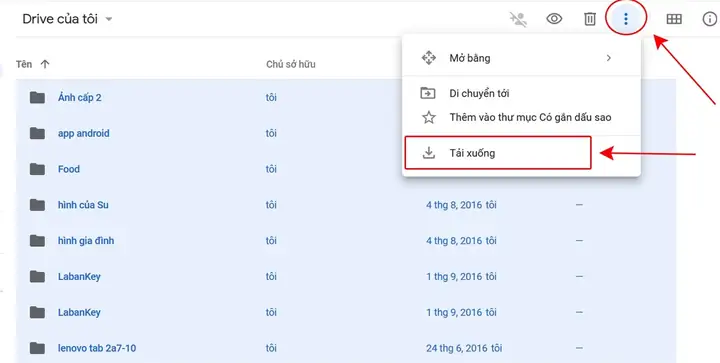720x363 pixels.
Task: Click the 'Chủ sở hữu' column header
Action: (x=291, y=64)
